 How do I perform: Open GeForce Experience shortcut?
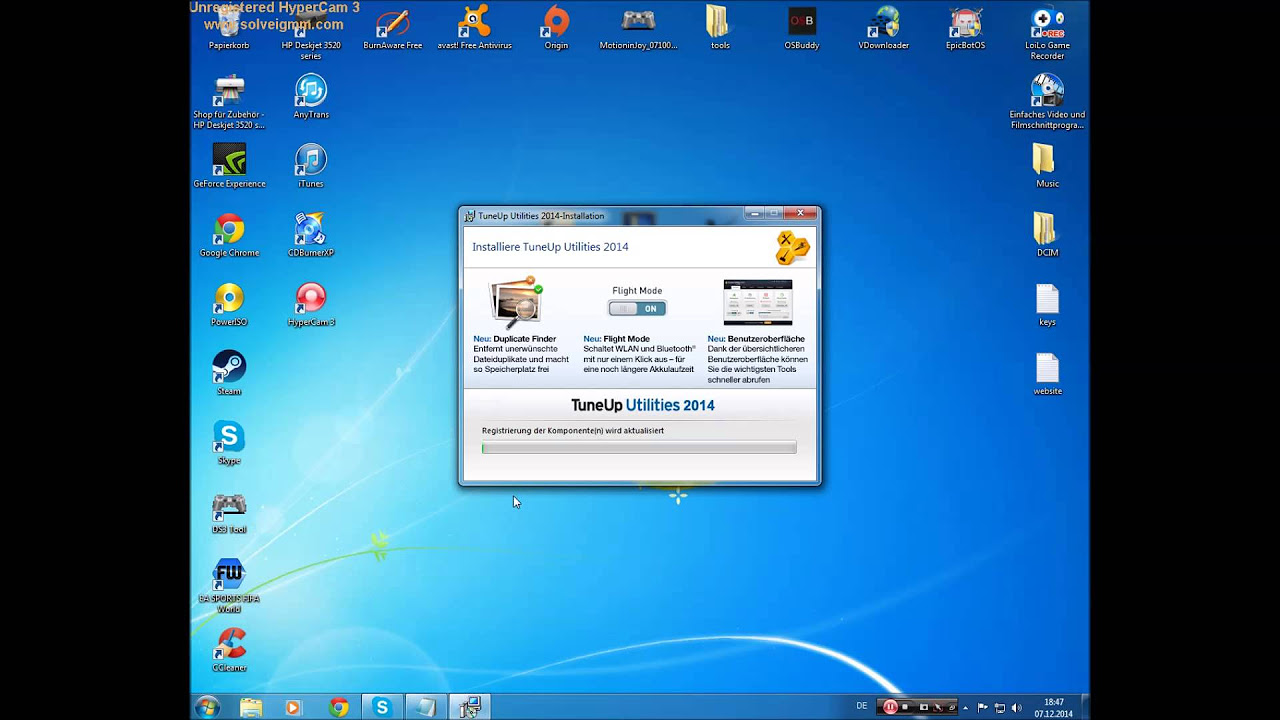(229, 166)
